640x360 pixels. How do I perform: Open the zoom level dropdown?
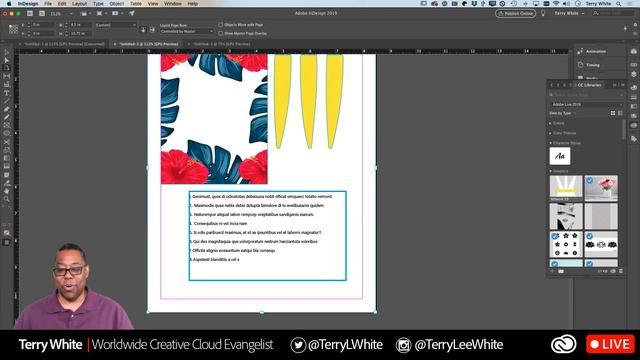[x=71, y=13]
